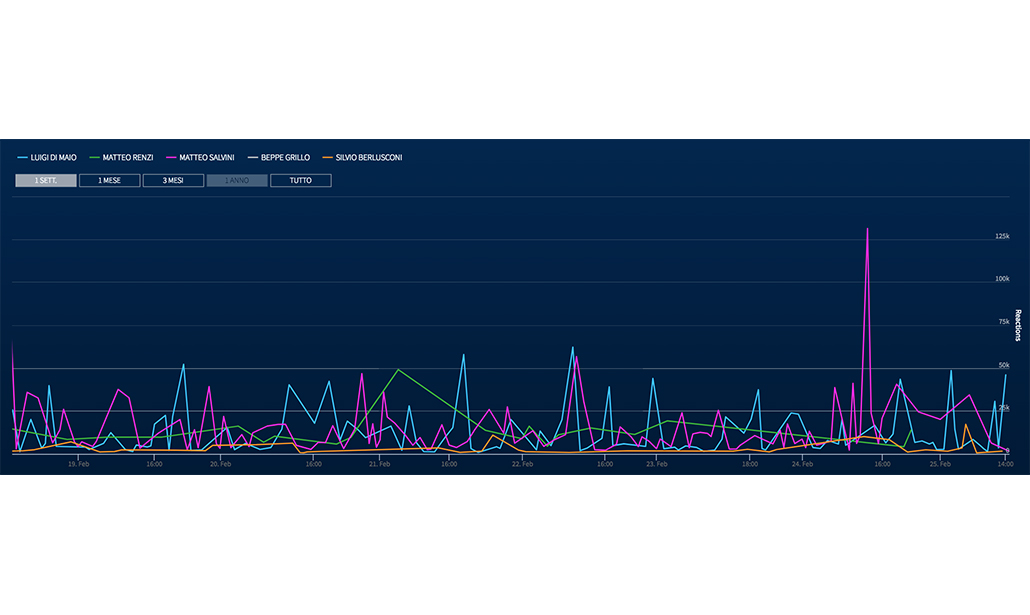Click the 22. Feb x-axis date label
The image size is (1030, 615).
pos(523,464)
